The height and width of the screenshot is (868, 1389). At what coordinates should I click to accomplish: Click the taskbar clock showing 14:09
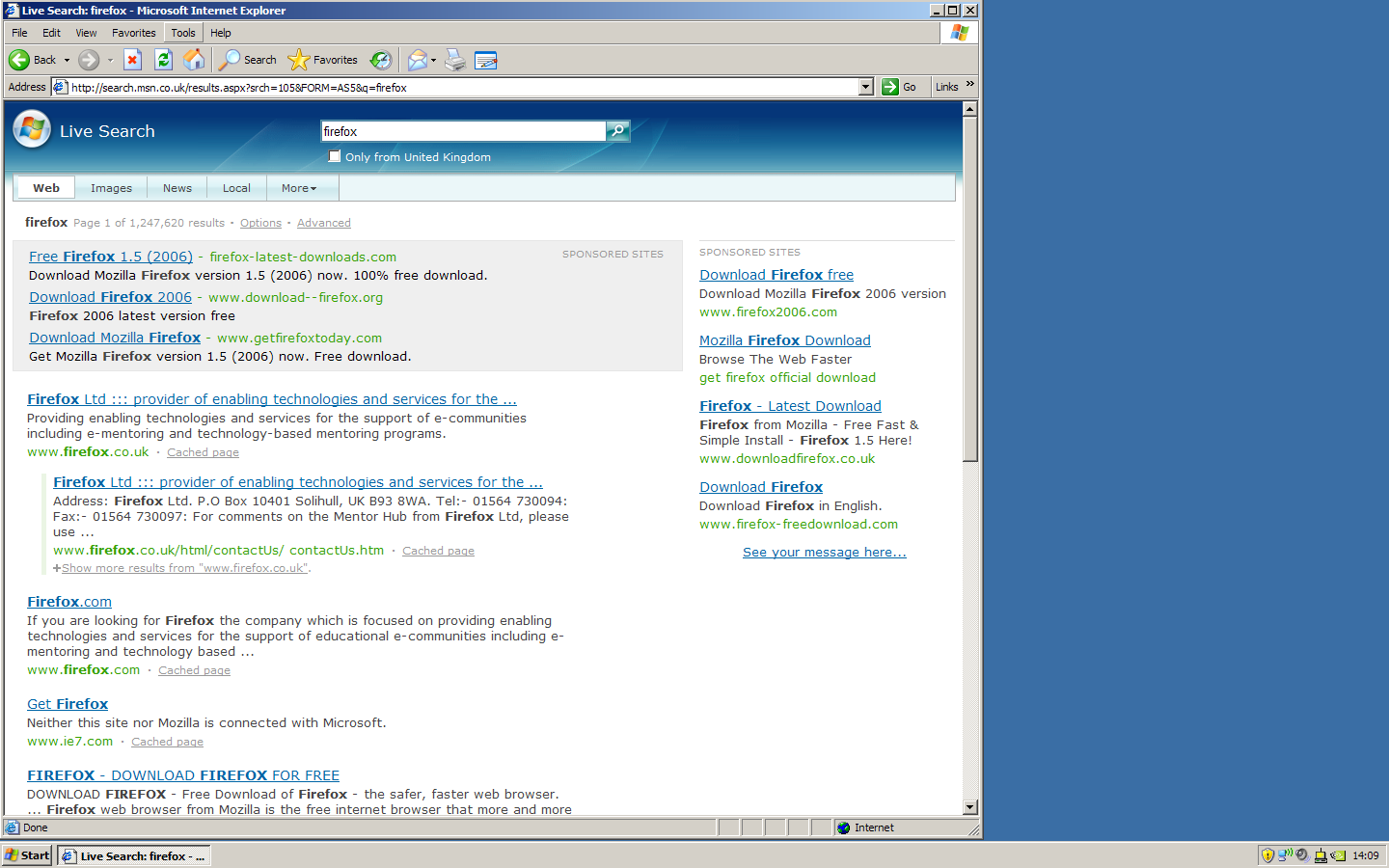(1365, 855)
